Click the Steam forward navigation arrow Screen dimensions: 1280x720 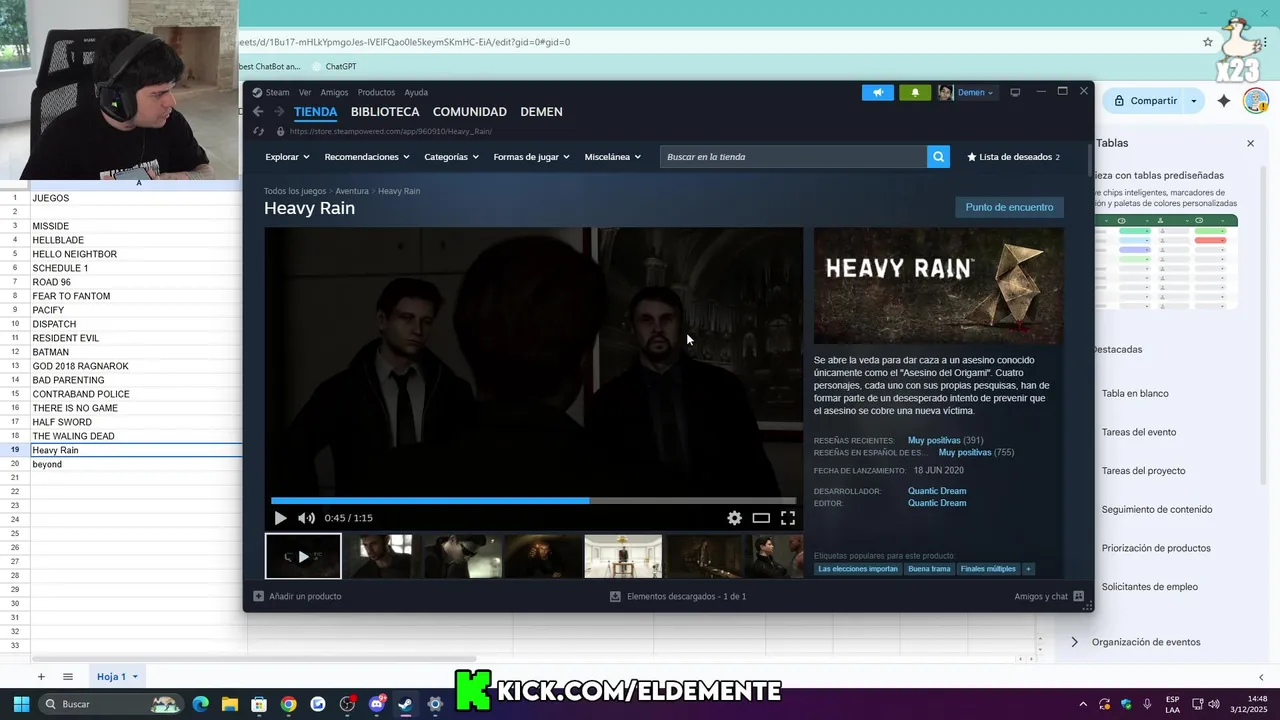[x=279, y=112]
